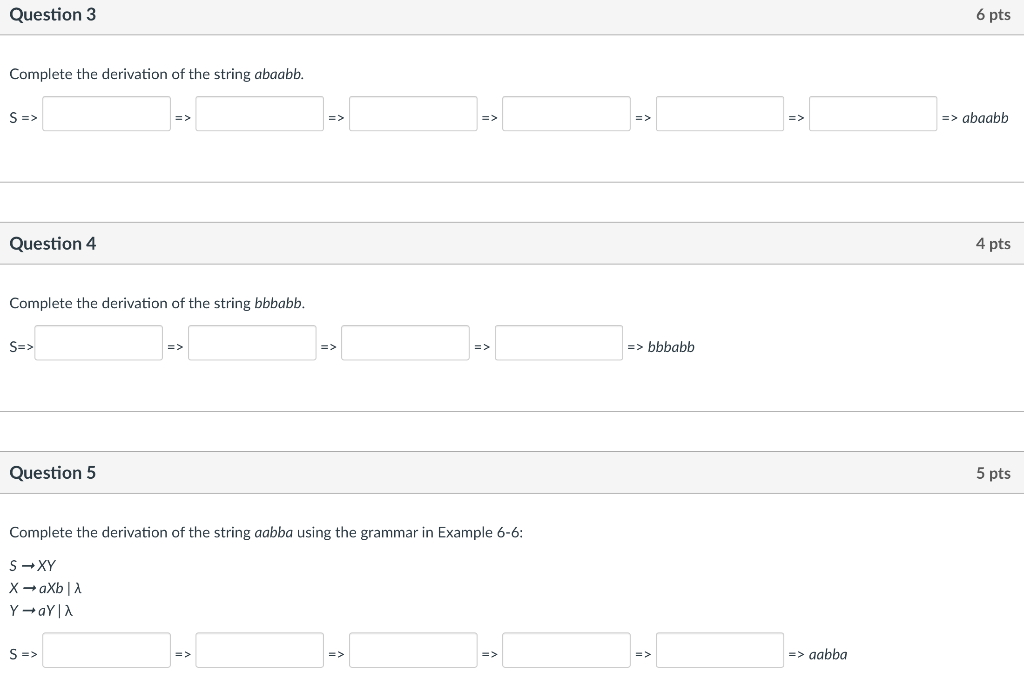Viewport: 1024px width, 679px height.
Task: Select the Question 5 header
Action: pyautogui.click(x=52, y=472)
